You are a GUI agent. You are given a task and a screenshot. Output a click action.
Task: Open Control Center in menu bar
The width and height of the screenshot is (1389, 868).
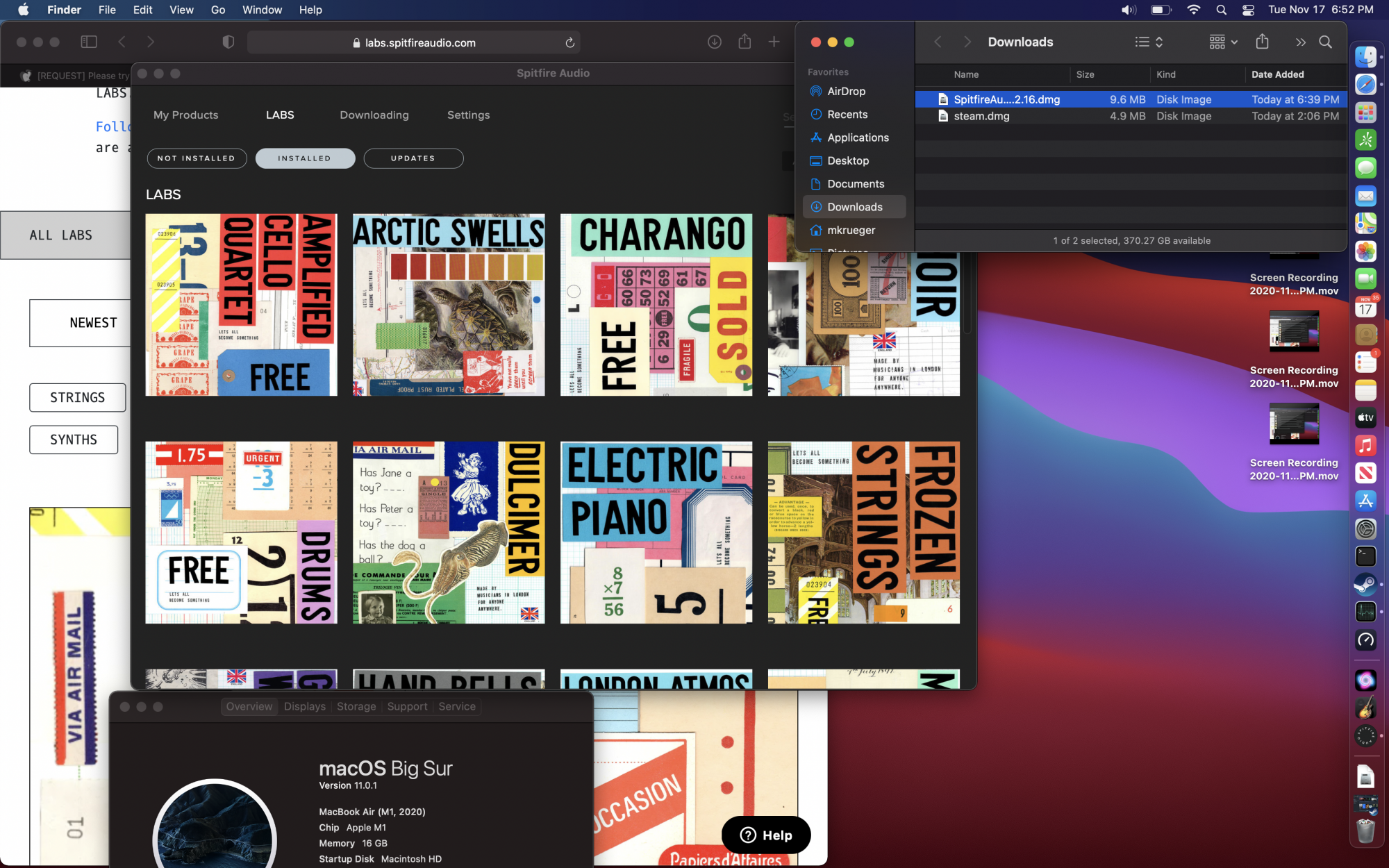(1248, 10)
